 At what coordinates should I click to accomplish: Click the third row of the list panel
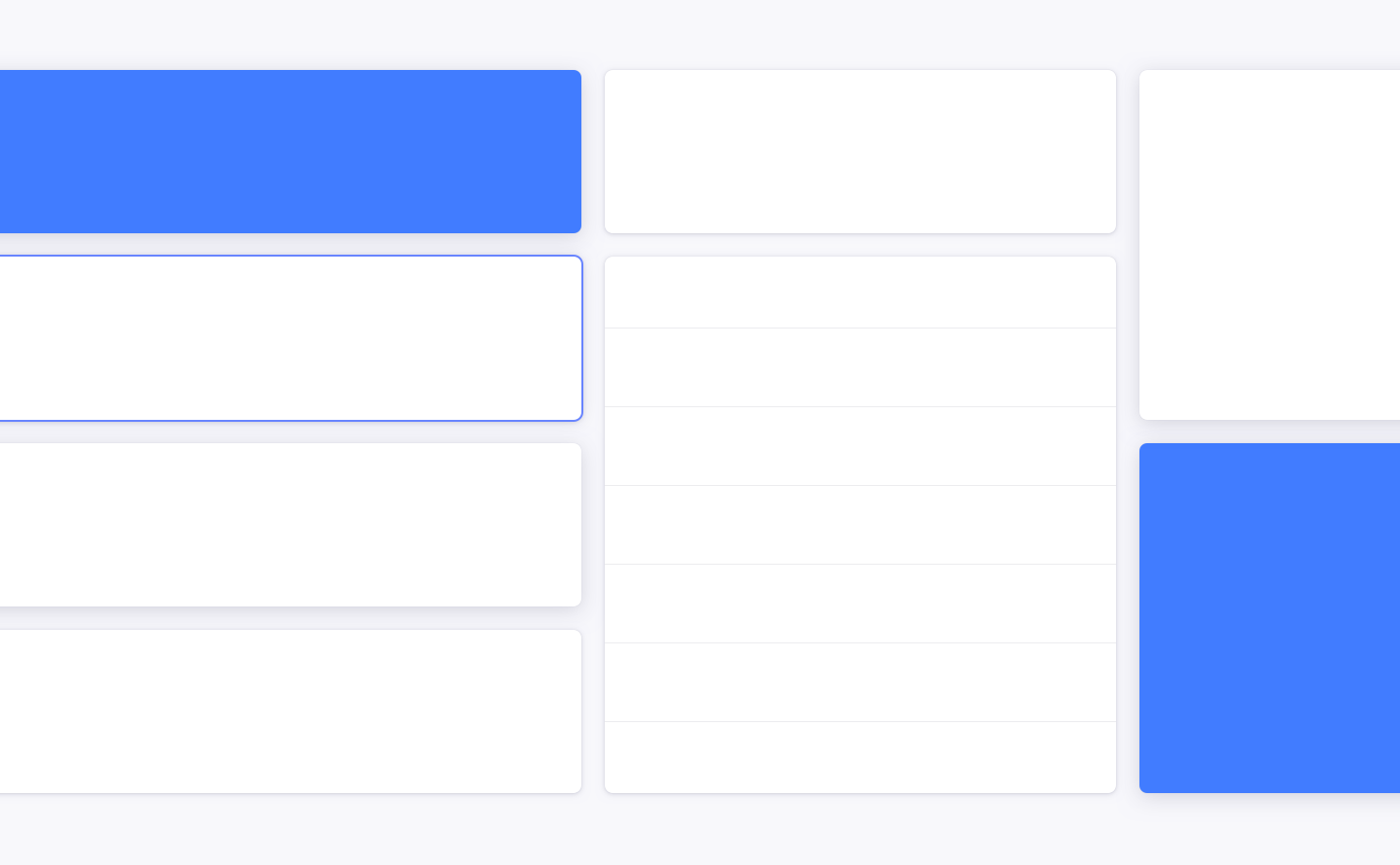pos(860,446)
